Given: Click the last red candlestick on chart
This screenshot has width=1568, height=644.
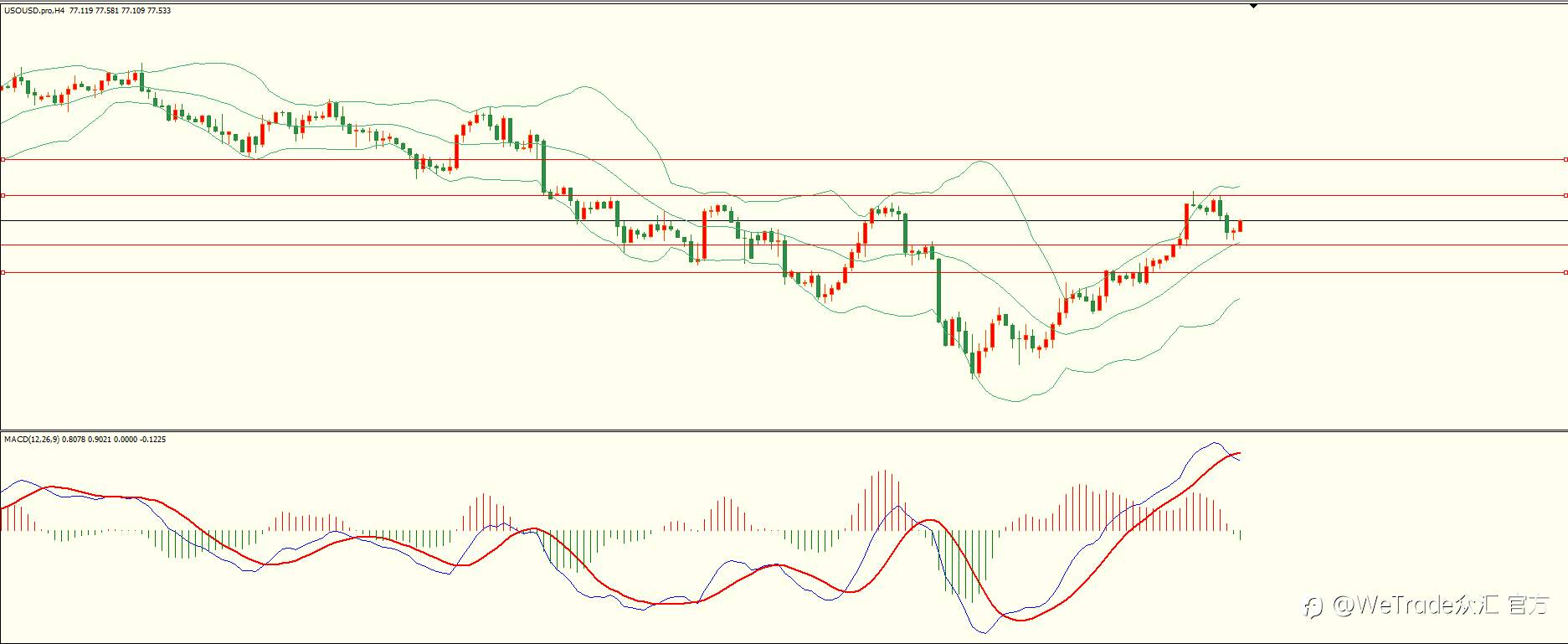Looking at the screenshot, I should click(1240, 226).
